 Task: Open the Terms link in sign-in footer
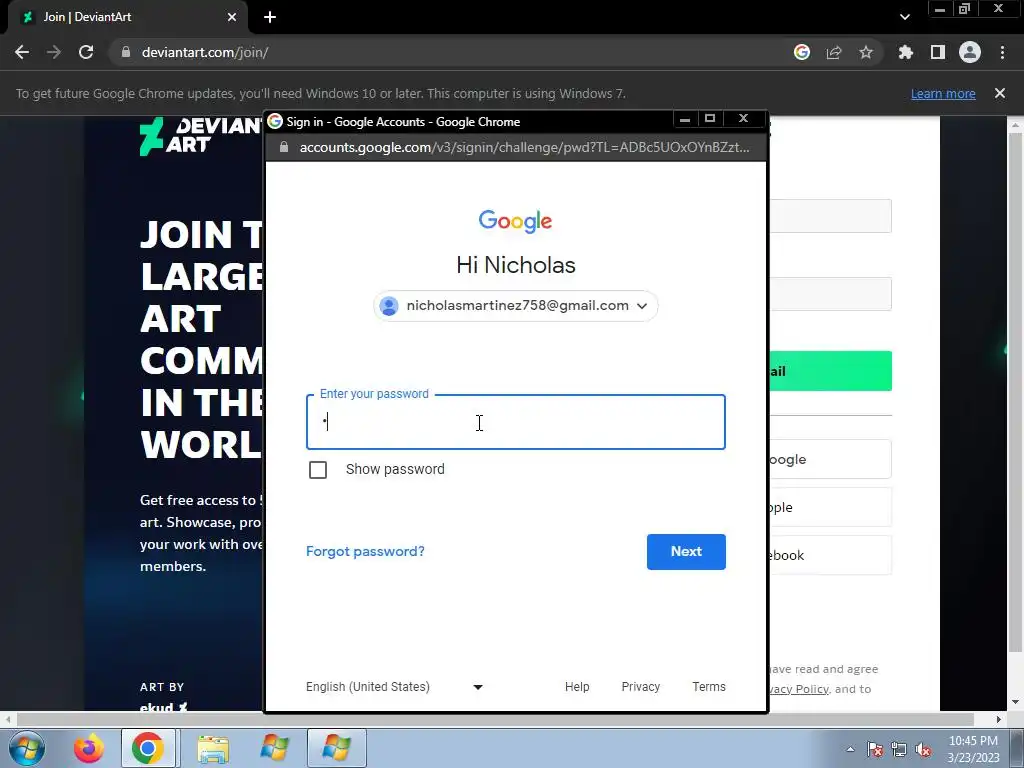coord(709,686)
